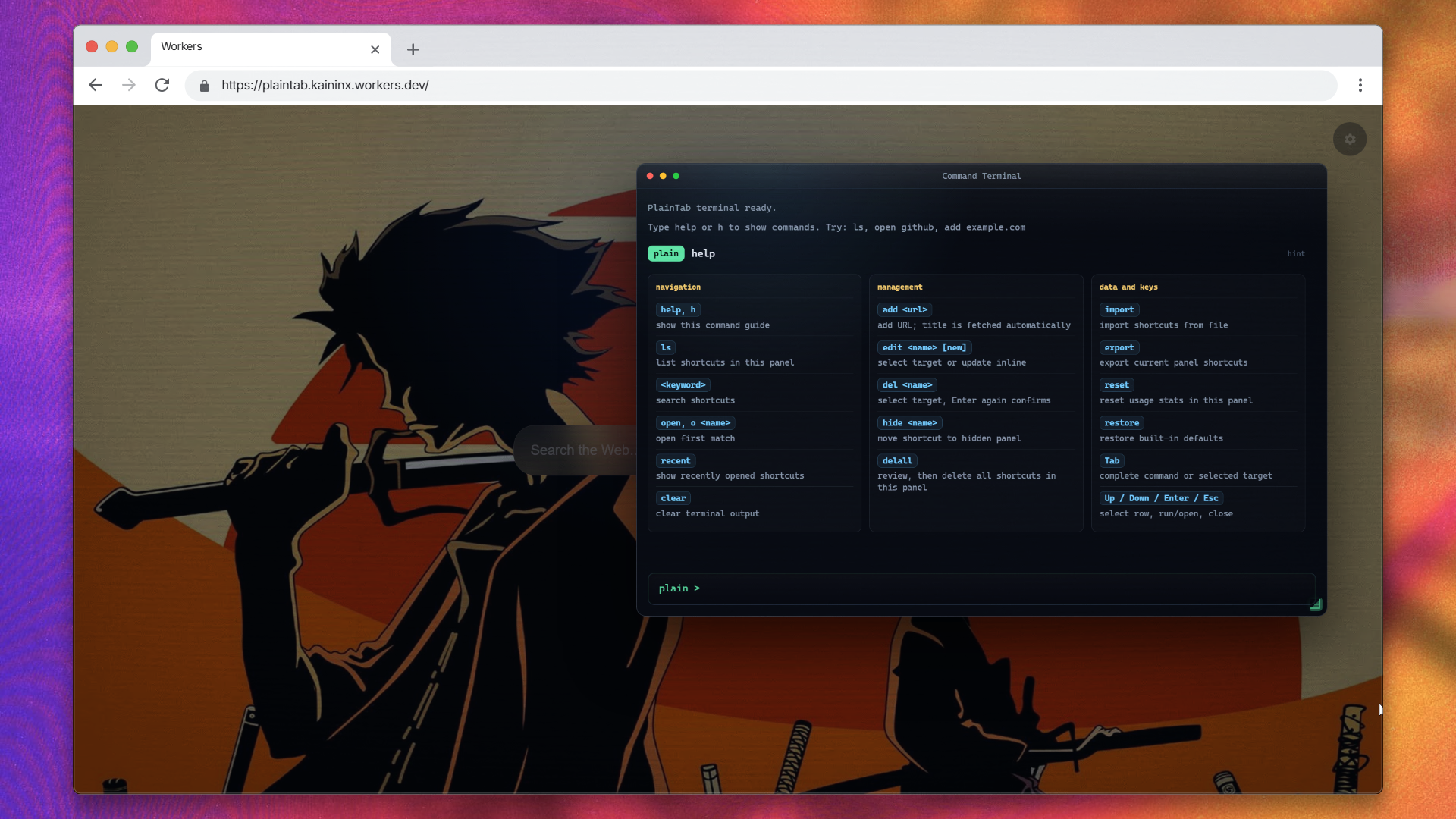1456x819 pixels.
Task: Grab the terminal resize handle in corner
Action: pyautogui.click(x=1316, y=604)
